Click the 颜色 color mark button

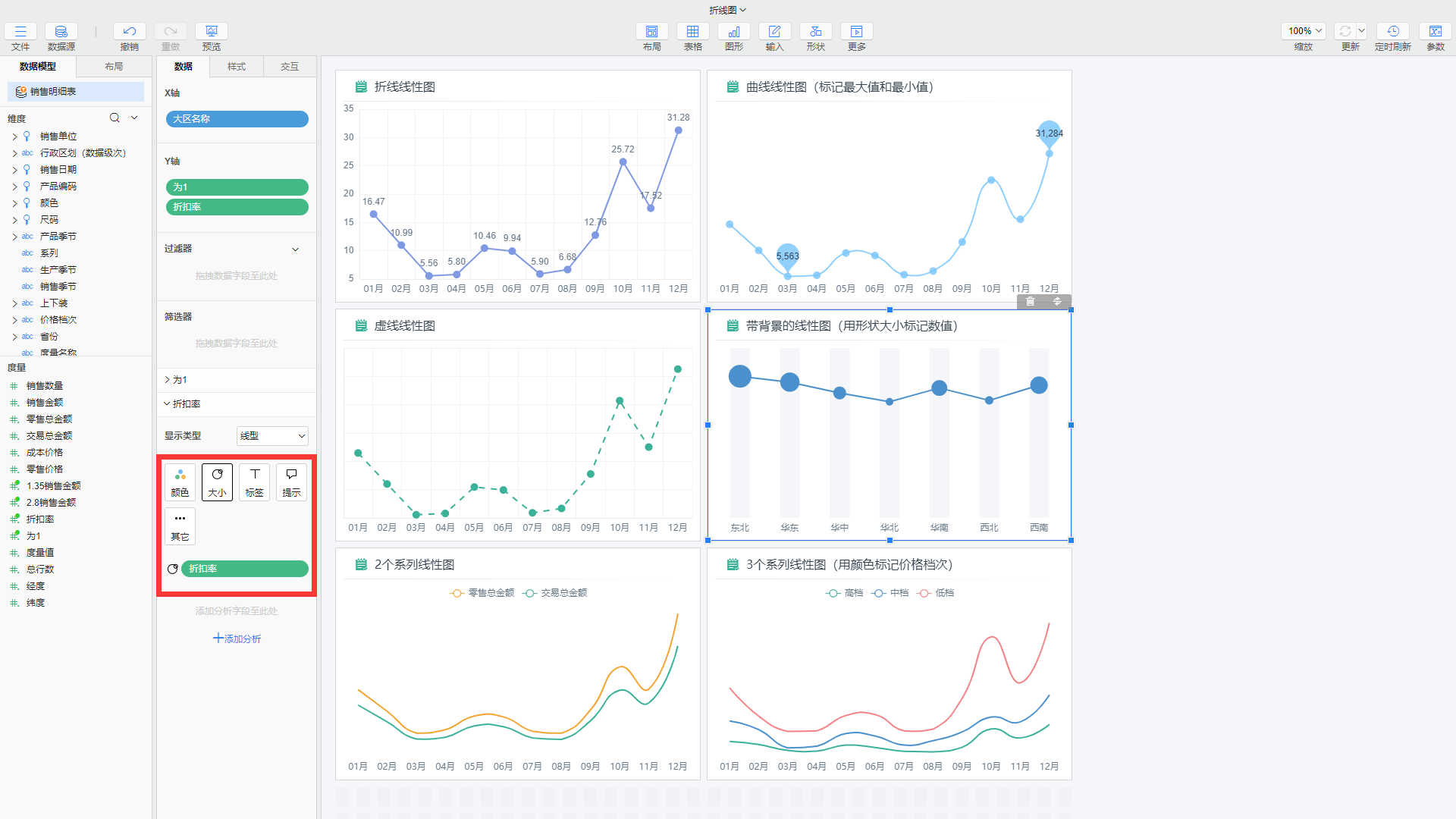tap(180, 482)
